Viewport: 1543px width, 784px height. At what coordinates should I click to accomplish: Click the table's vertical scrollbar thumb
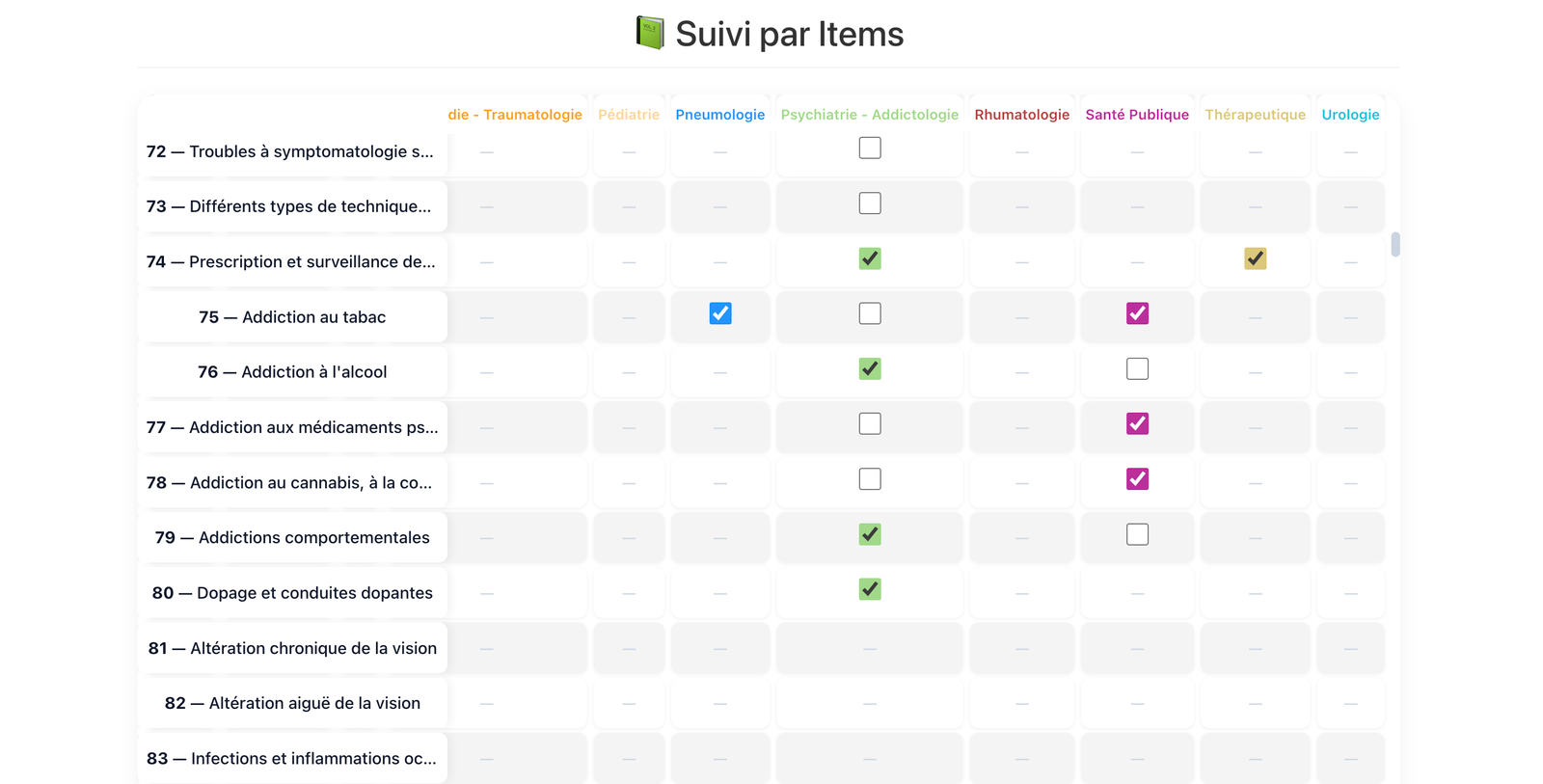(x=1395, y=244)
